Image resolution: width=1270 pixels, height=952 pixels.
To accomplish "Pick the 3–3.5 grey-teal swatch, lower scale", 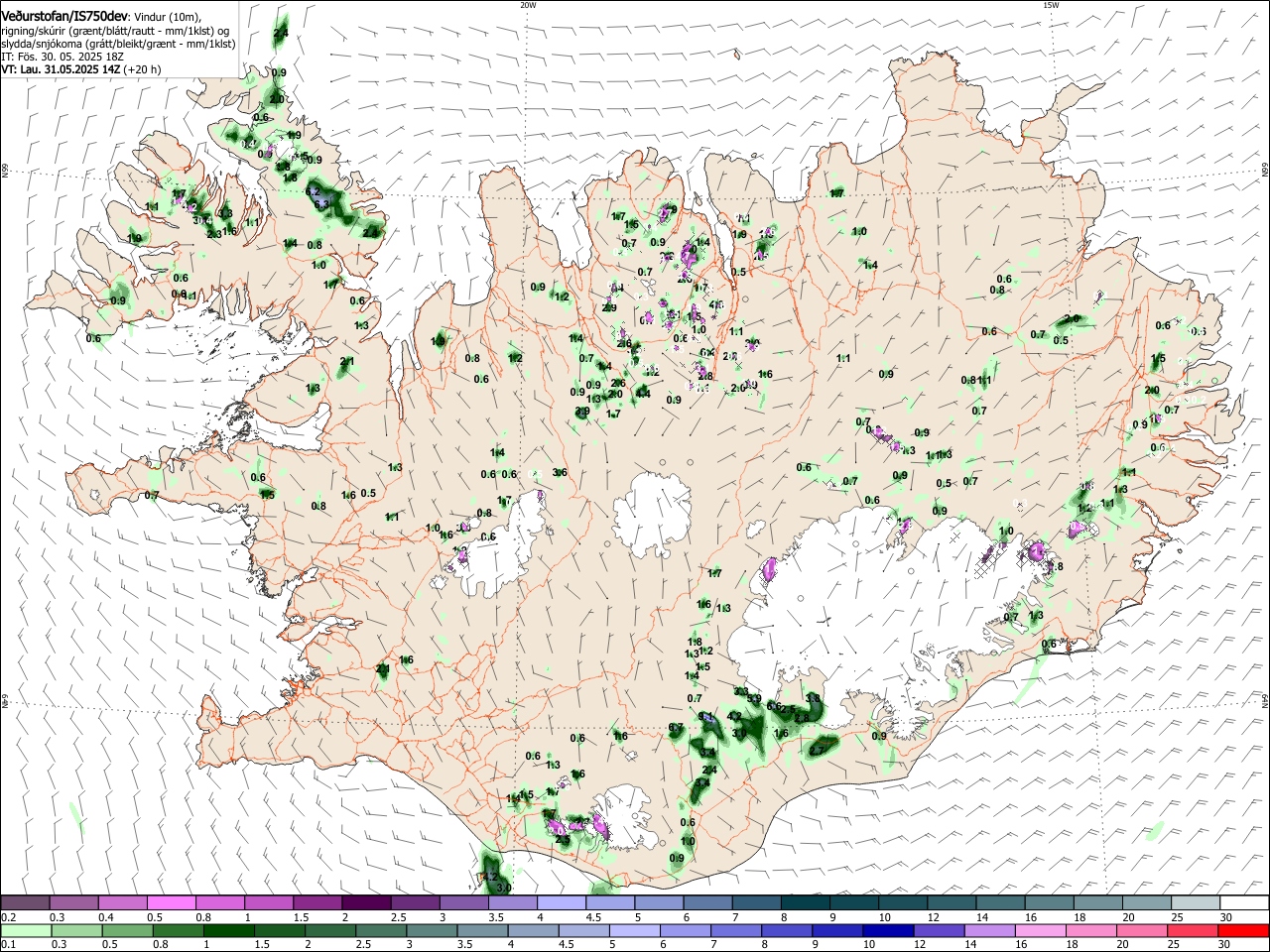I will tap(432, 930).
